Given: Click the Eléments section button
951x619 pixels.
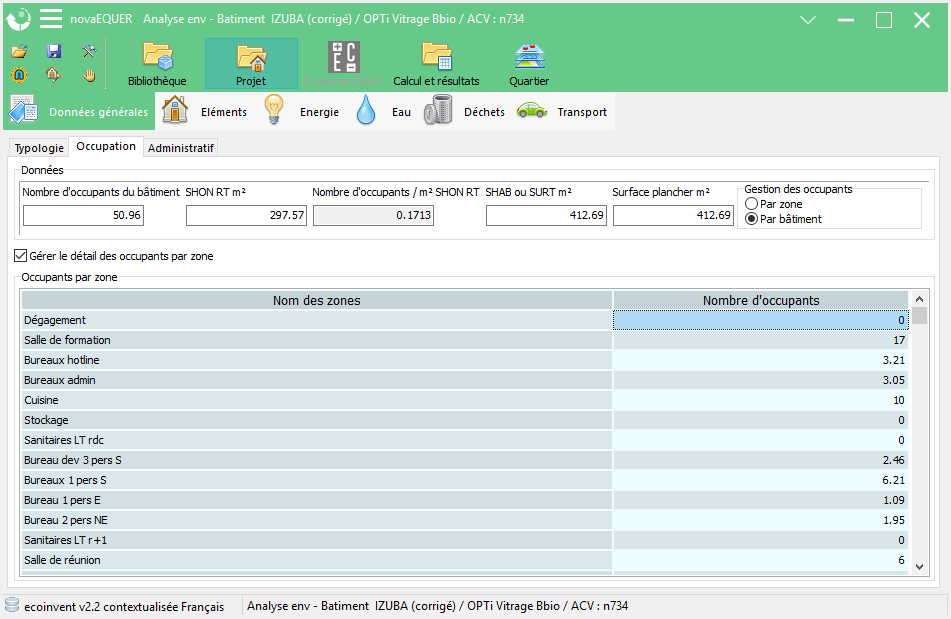Looking at the screenshot, I should (205, 111).
